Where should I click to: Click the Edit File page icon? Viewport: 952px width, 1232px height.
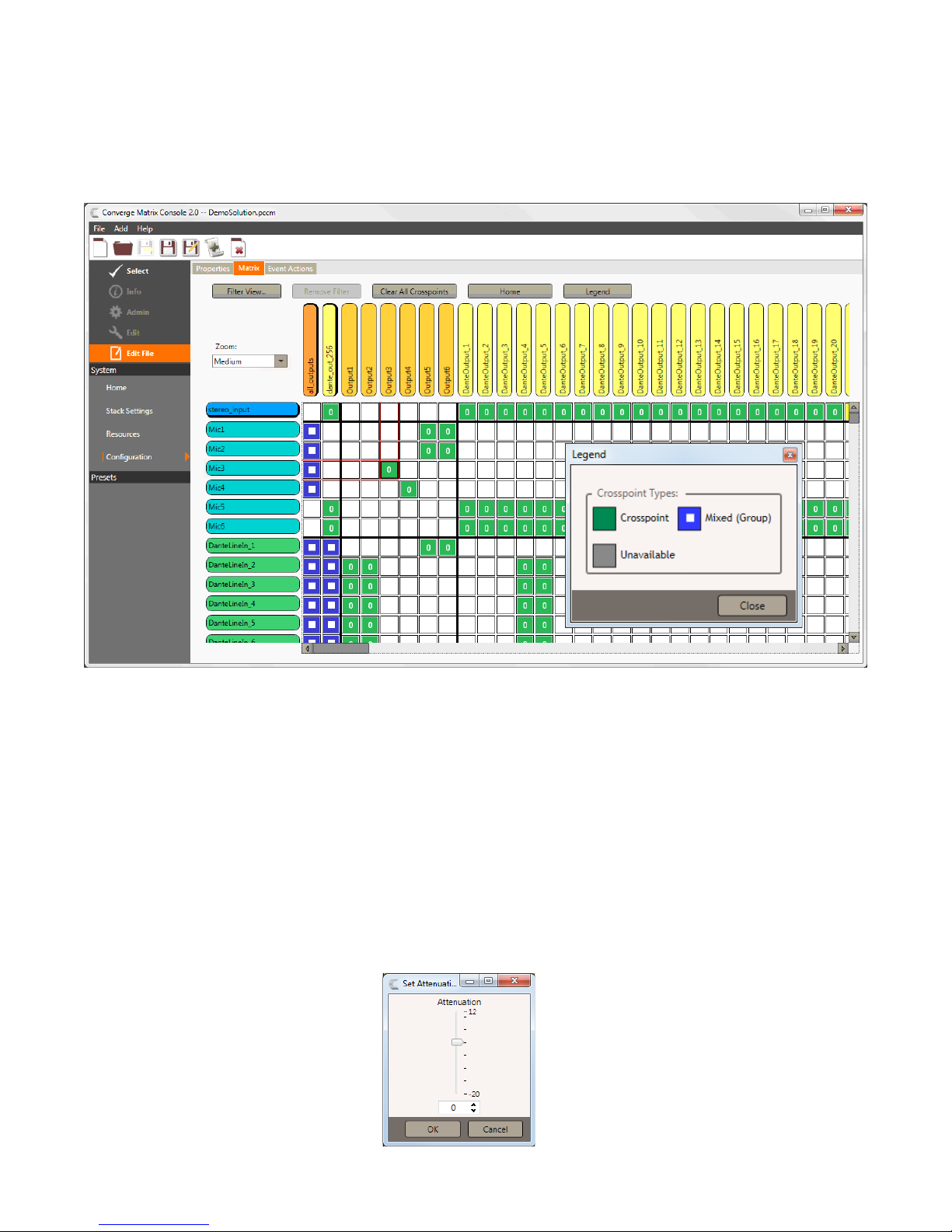click(x=116, y=353)
